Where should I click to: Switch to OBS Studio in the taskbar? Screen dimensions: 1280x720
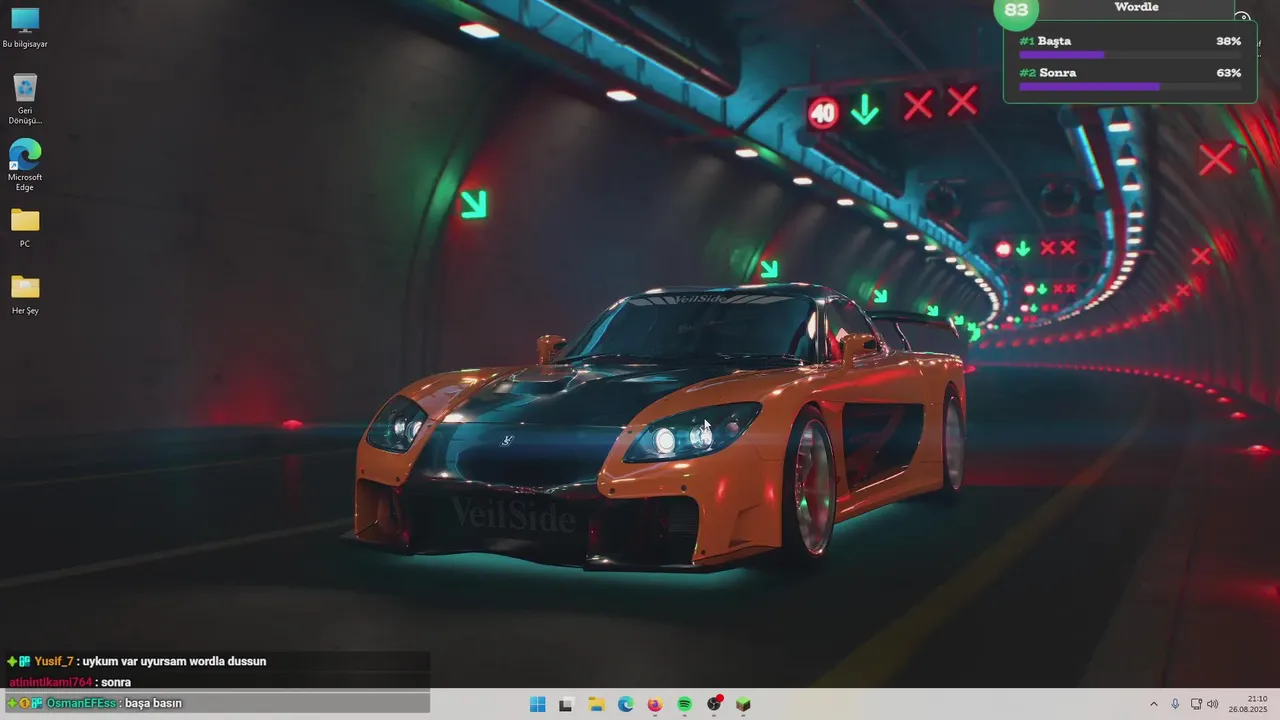pos(714,704)
